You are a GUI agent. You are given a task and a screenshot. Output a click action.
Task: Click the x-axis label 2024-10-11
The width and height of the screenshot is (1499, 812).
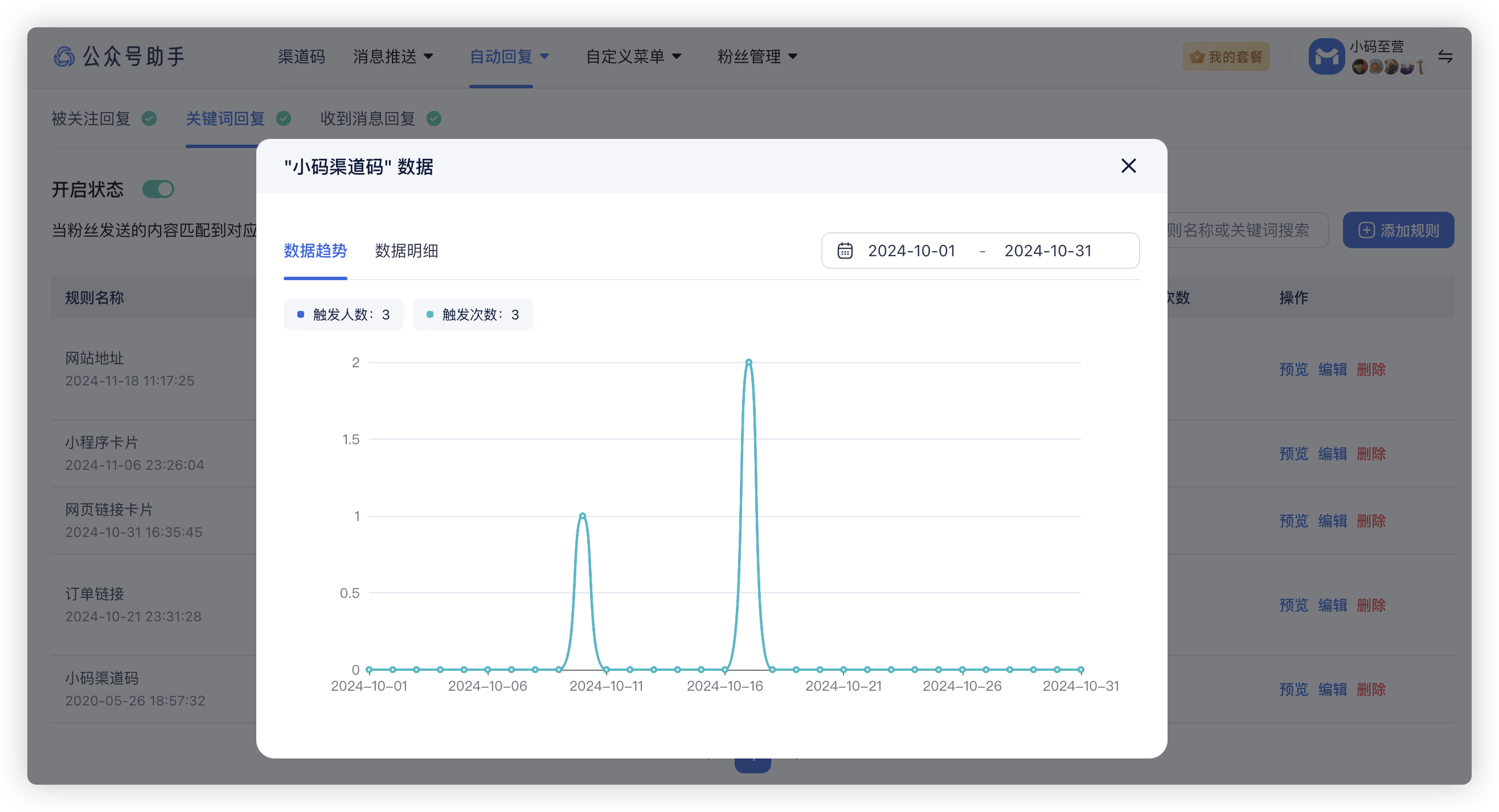tap(606, 686)
